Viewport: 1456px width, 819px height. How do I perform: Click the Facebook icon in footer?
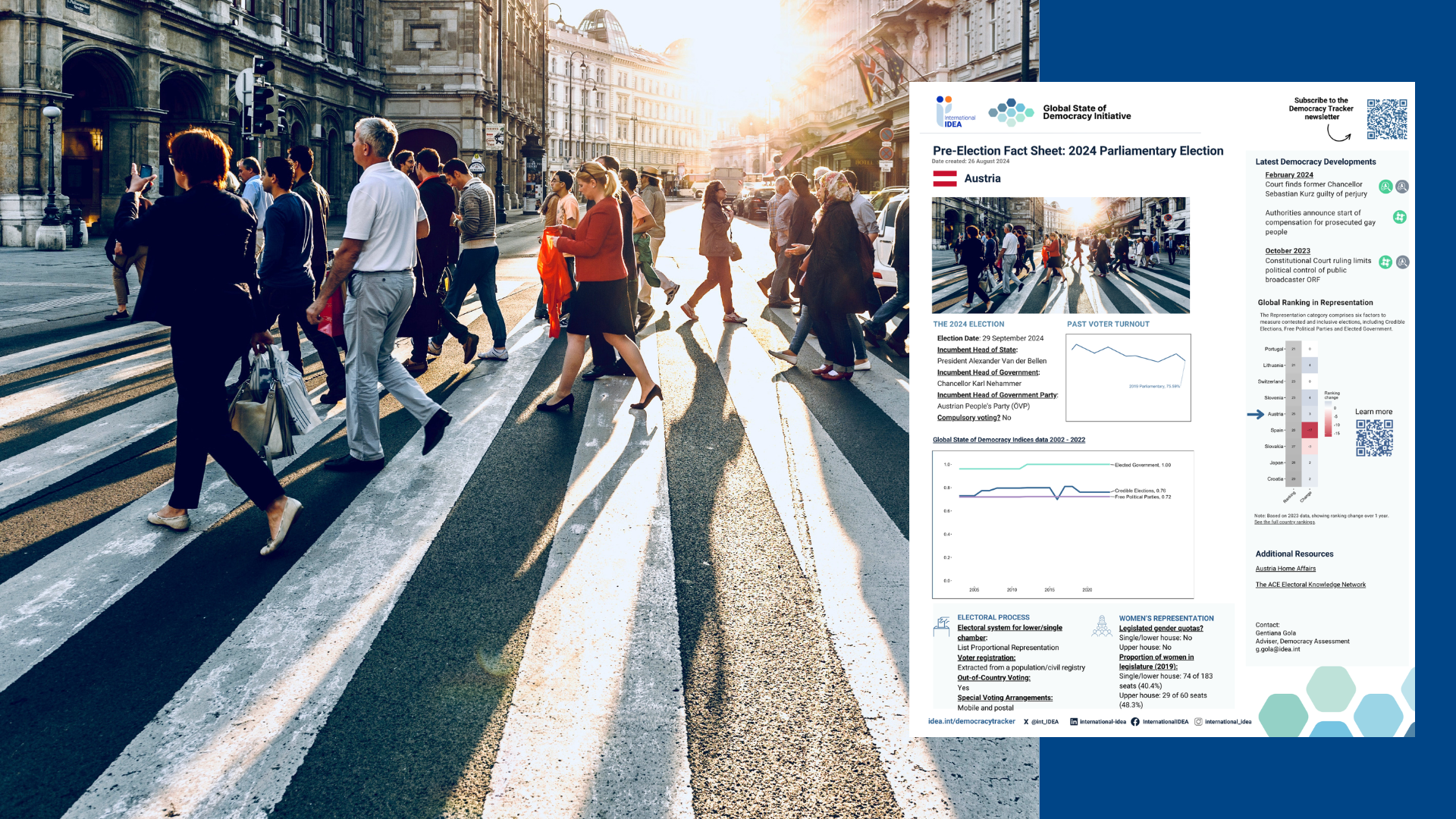1135,722
